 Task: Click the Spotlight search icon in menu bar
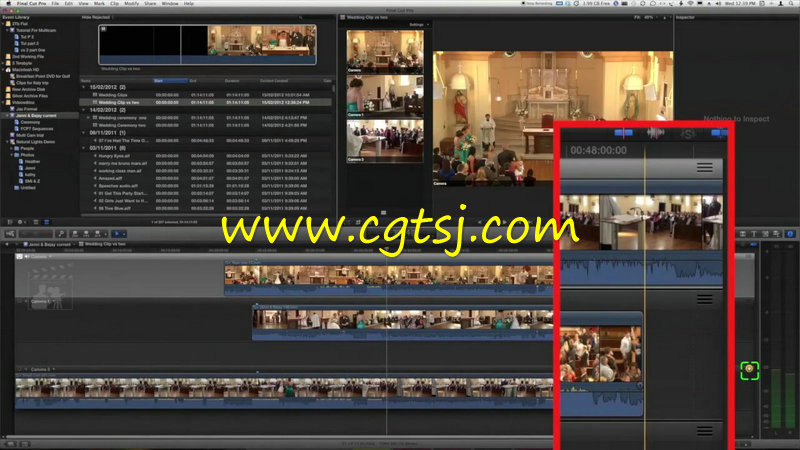pyautogui.click(x=791, y=4)
